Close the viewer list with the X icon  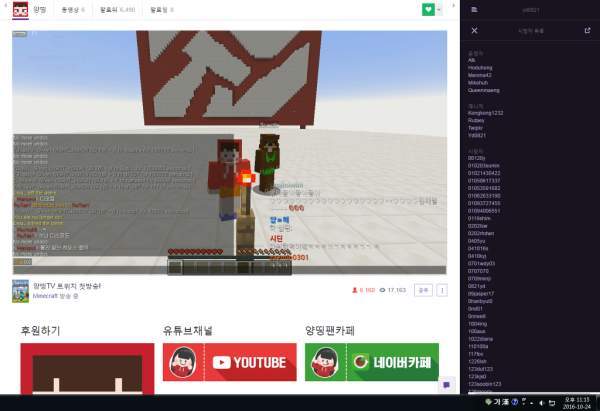tap(474, 31)
